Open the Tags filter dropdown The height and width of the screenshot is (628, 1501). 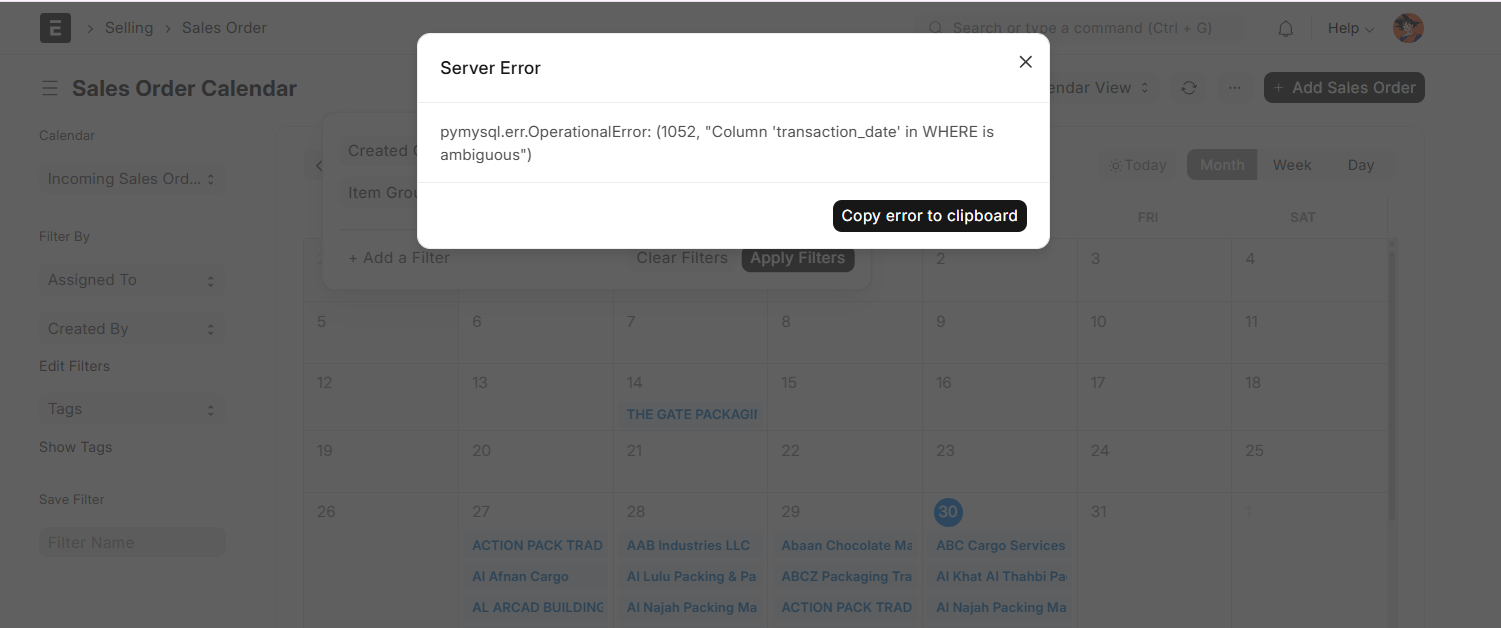coord(131,409)
